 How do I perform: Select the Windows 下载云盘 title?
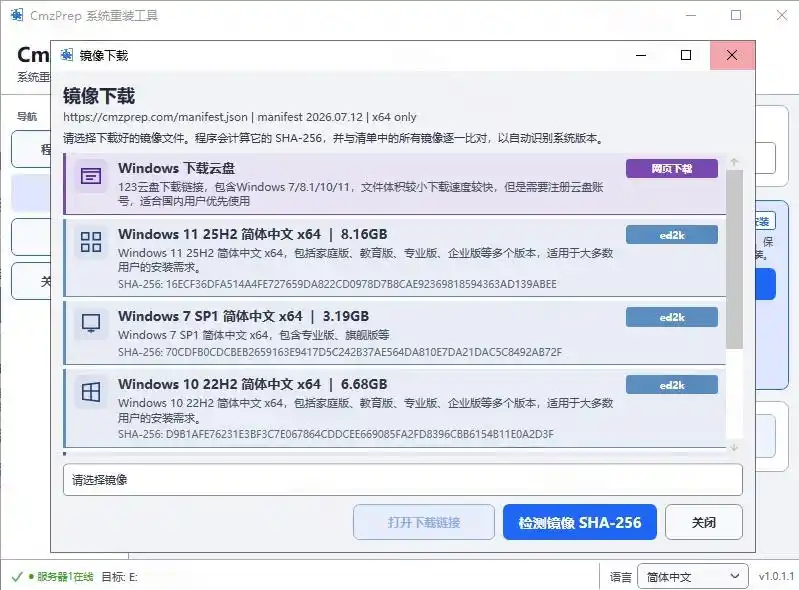tap(176, 168)
